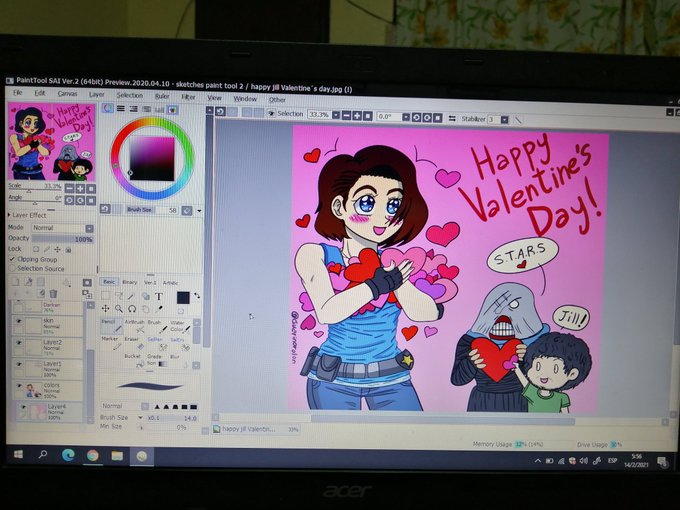Activate the Move tool
The height and width of the screenshot is (510, 680).
(105, 309)
